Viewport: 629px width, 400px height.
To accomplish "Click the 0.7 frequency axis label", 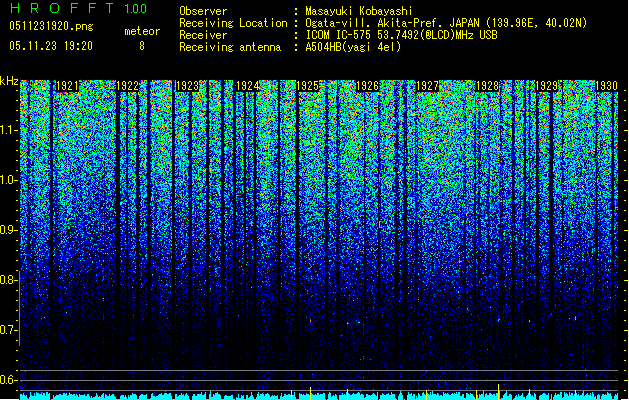I will point(9,330).
